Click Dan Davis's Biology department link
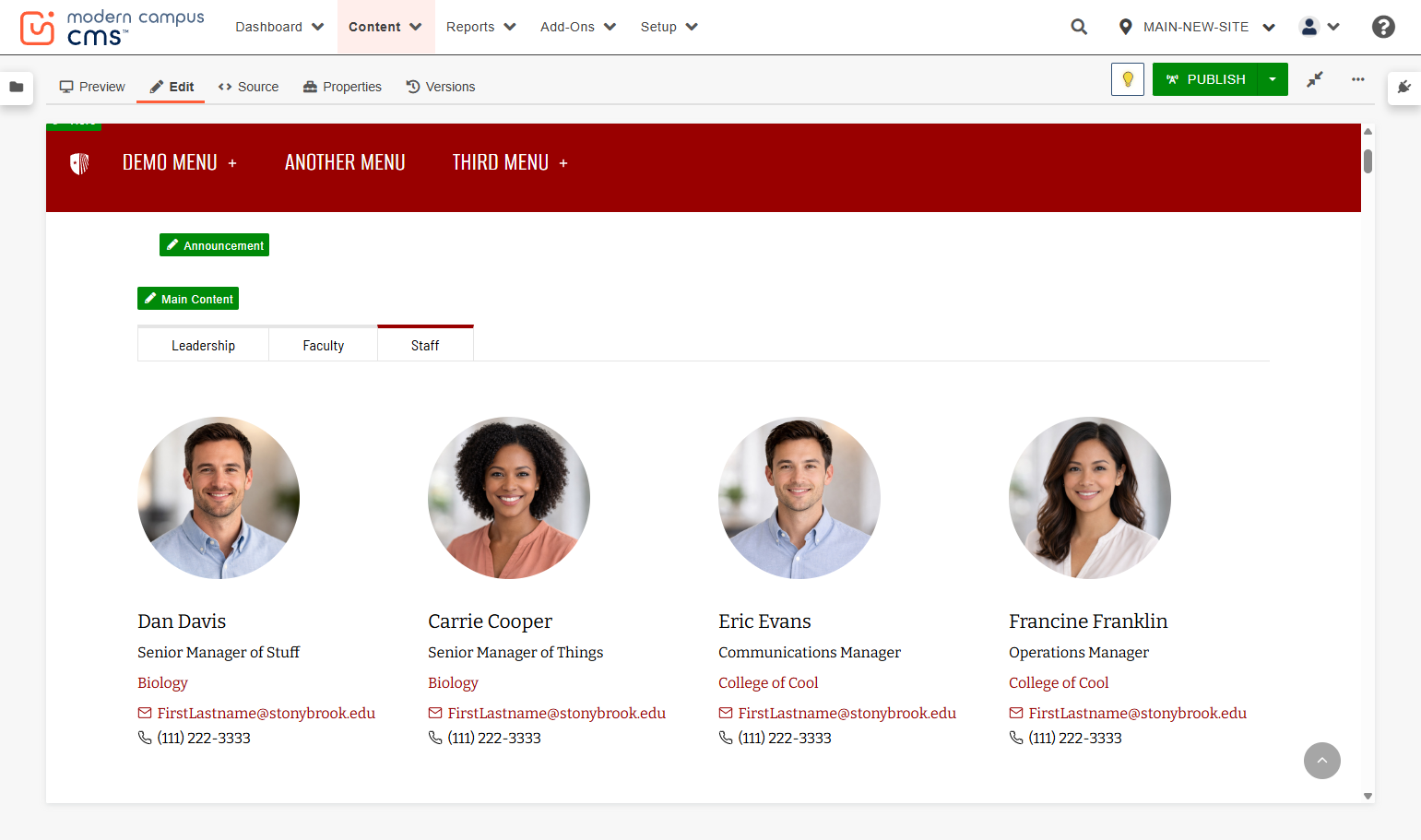Image resolution: width=1421 pixels, height=840 pixels. pos(162,682)
